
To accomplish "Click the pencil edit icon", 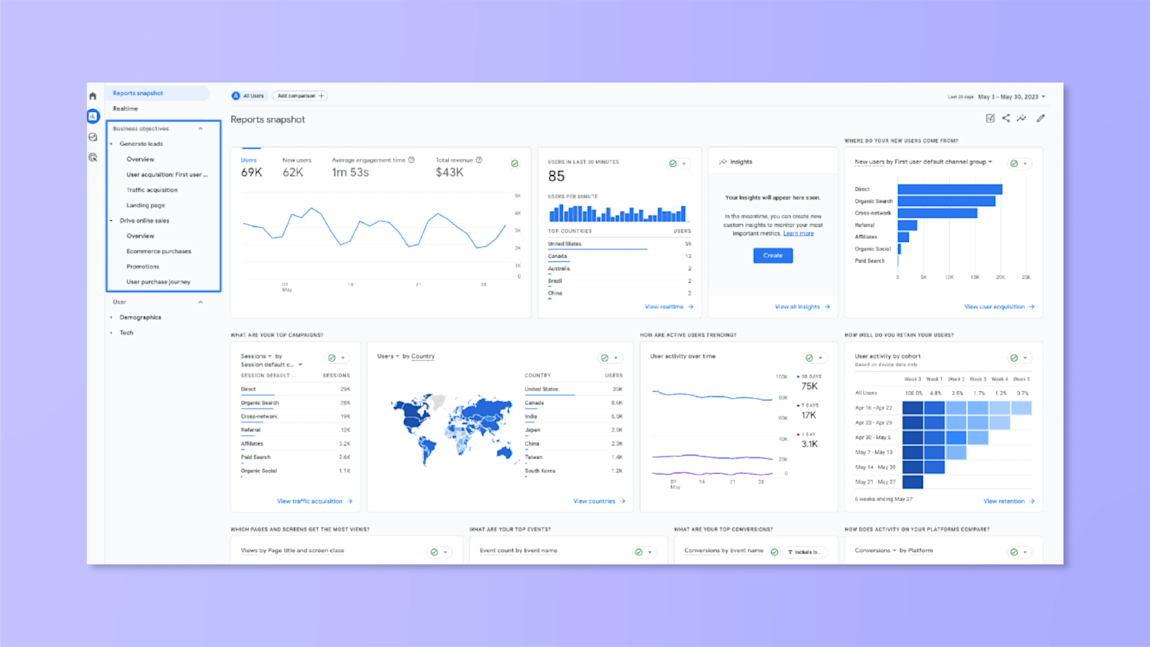I will [x=1041, y=118].
